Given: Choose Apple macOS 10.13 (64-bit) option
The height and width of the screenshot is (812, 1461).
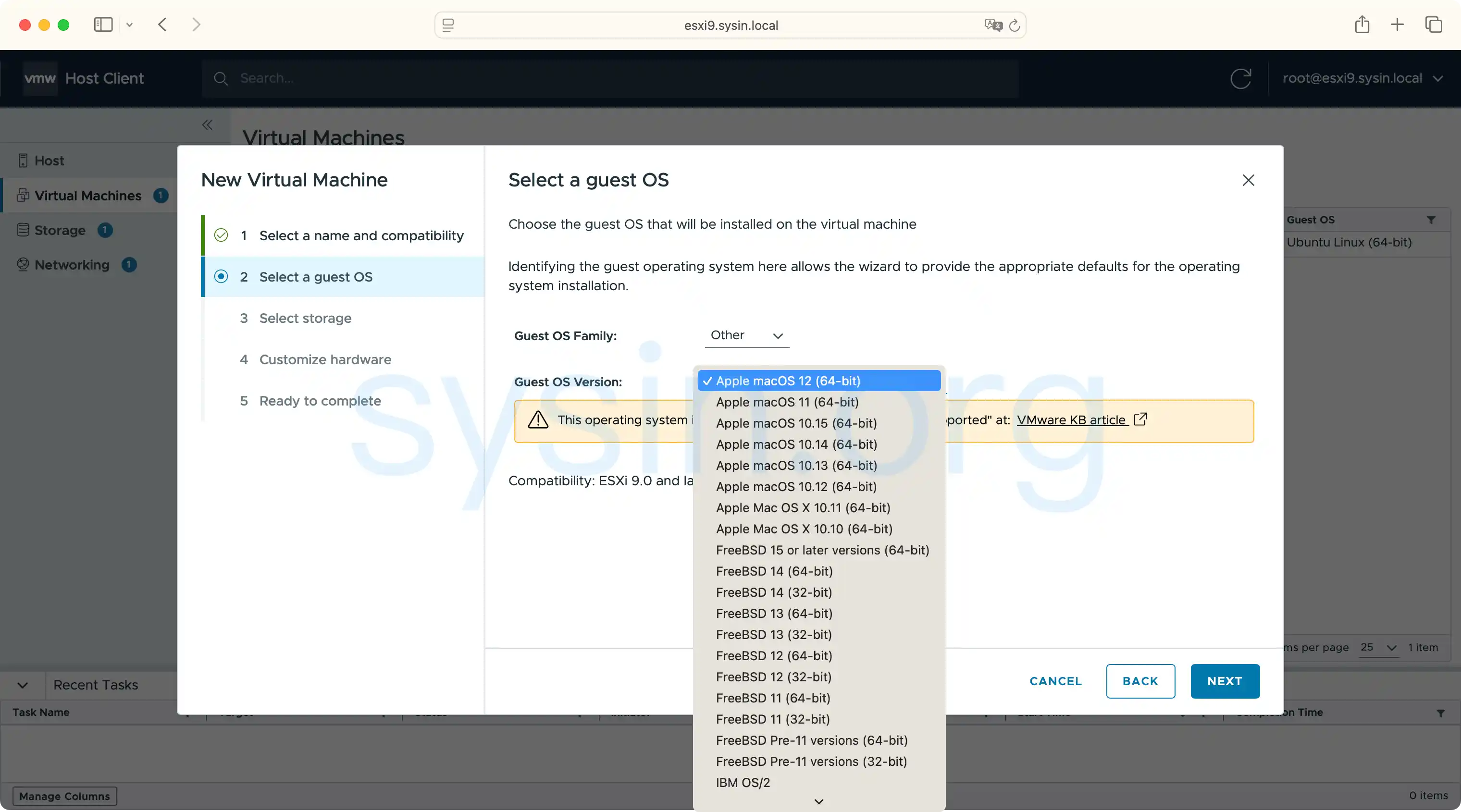Looking at the screenshot, I should (818, 466).
